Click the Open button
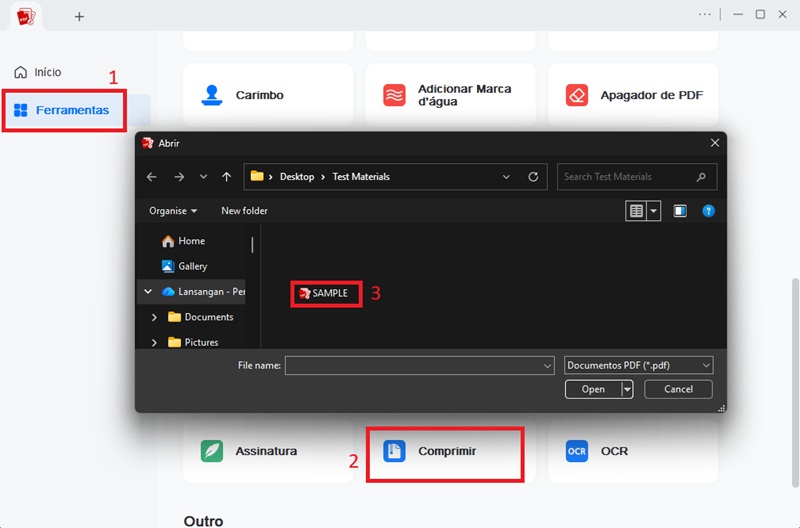800x528 pixels. coord(593,389)
